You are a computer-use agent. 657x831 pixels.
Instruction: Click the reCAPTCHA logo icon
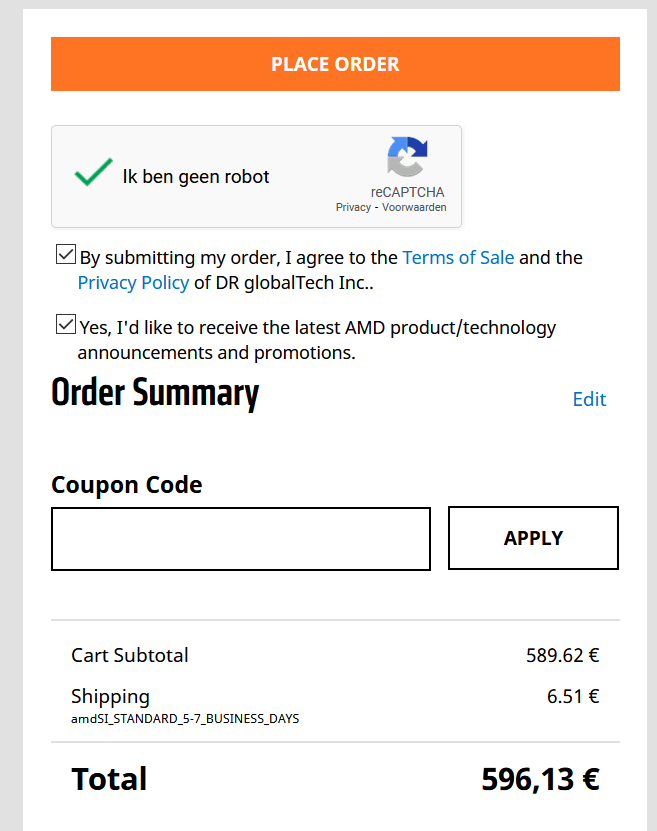pyautogui.click(x=407, y=158)
